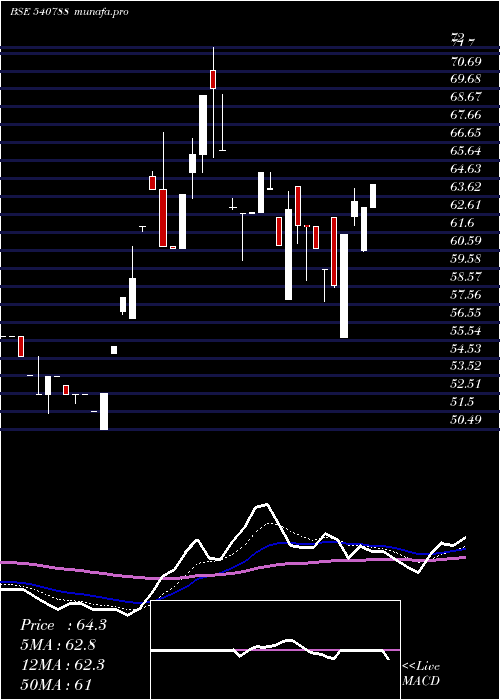The image size is (500, 700).
Task: Click the 59.58 price axis label
Action: point(466,258)
